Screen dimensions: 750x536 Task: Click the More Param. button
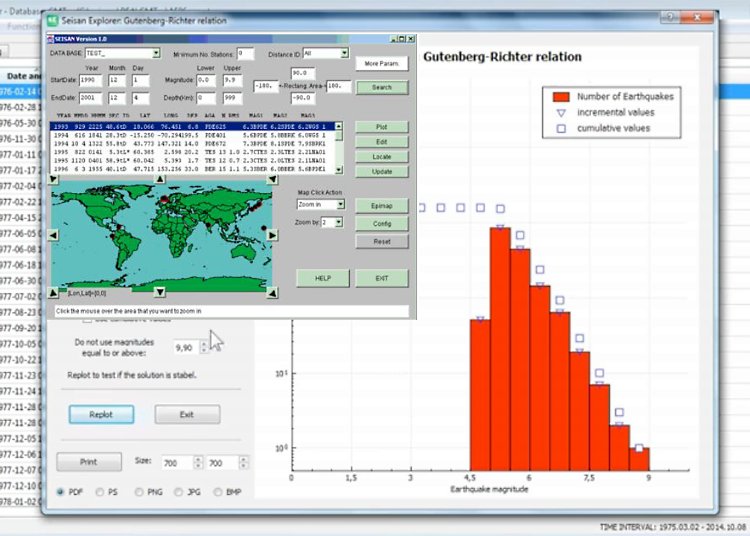[x=382, y=64]
